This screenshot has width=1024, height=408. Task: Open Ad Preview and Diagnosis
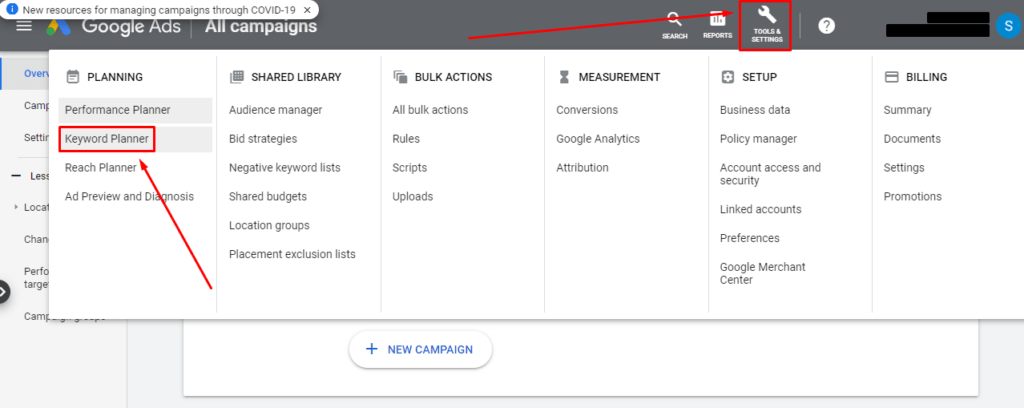click(129, 196)
